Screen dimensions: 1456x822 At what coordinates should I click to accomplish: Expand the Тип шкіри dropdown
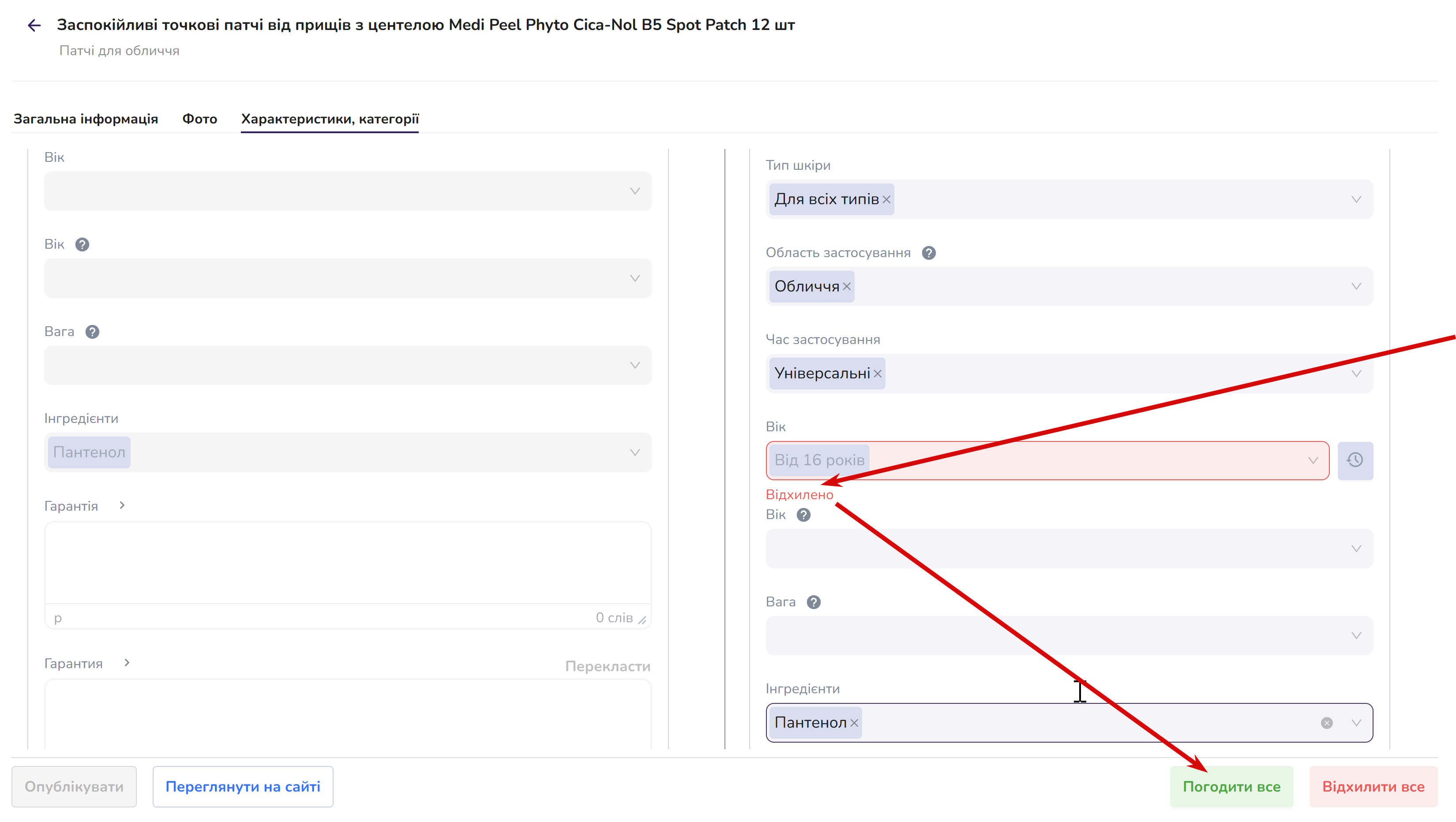pos(1356,199)
